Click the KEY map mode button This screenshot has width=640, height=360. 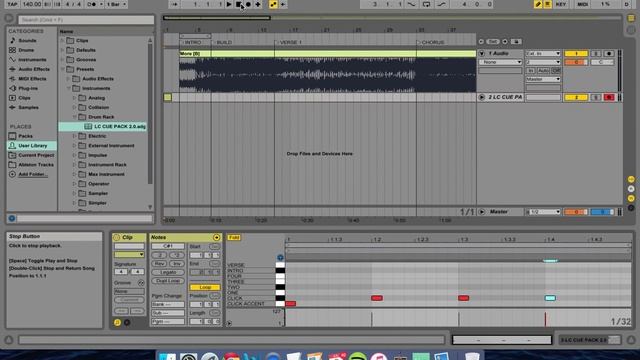(561, 4)
